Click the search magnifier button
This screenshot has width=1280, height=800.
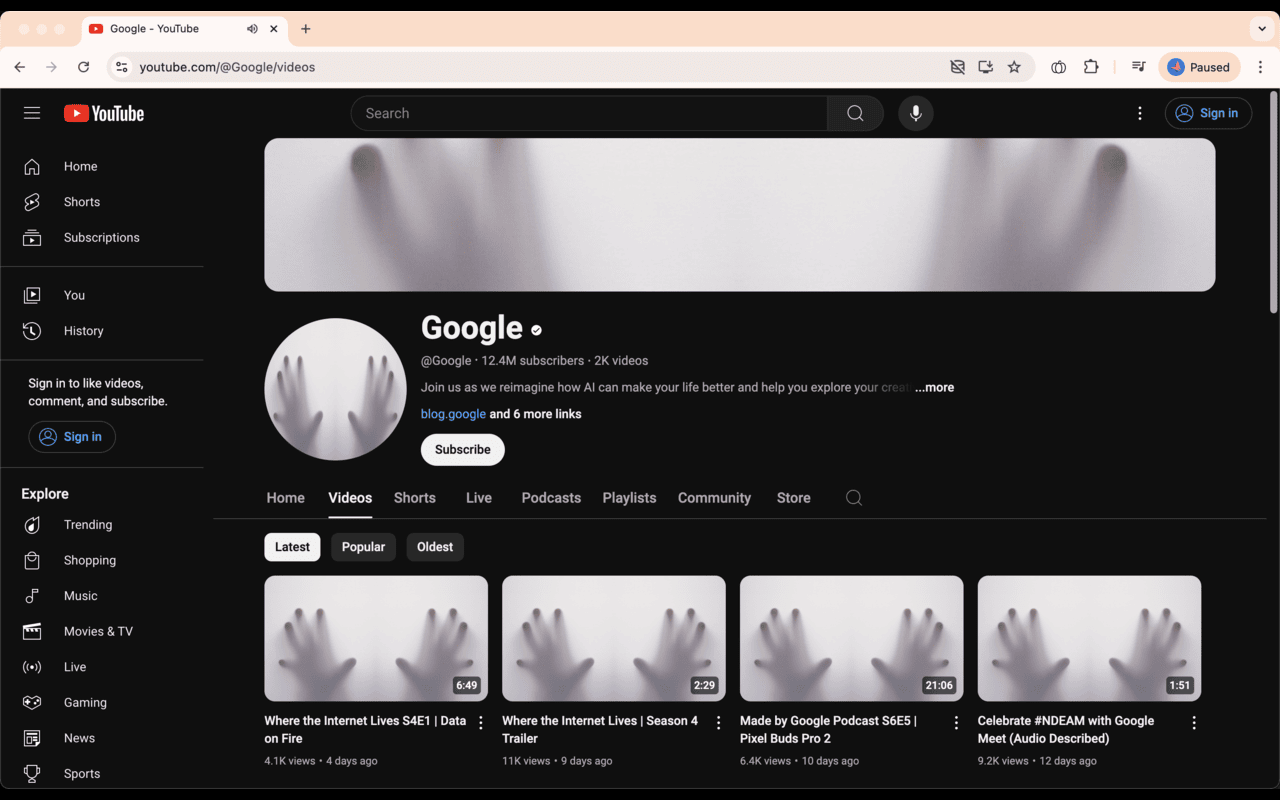coord(855,113)
